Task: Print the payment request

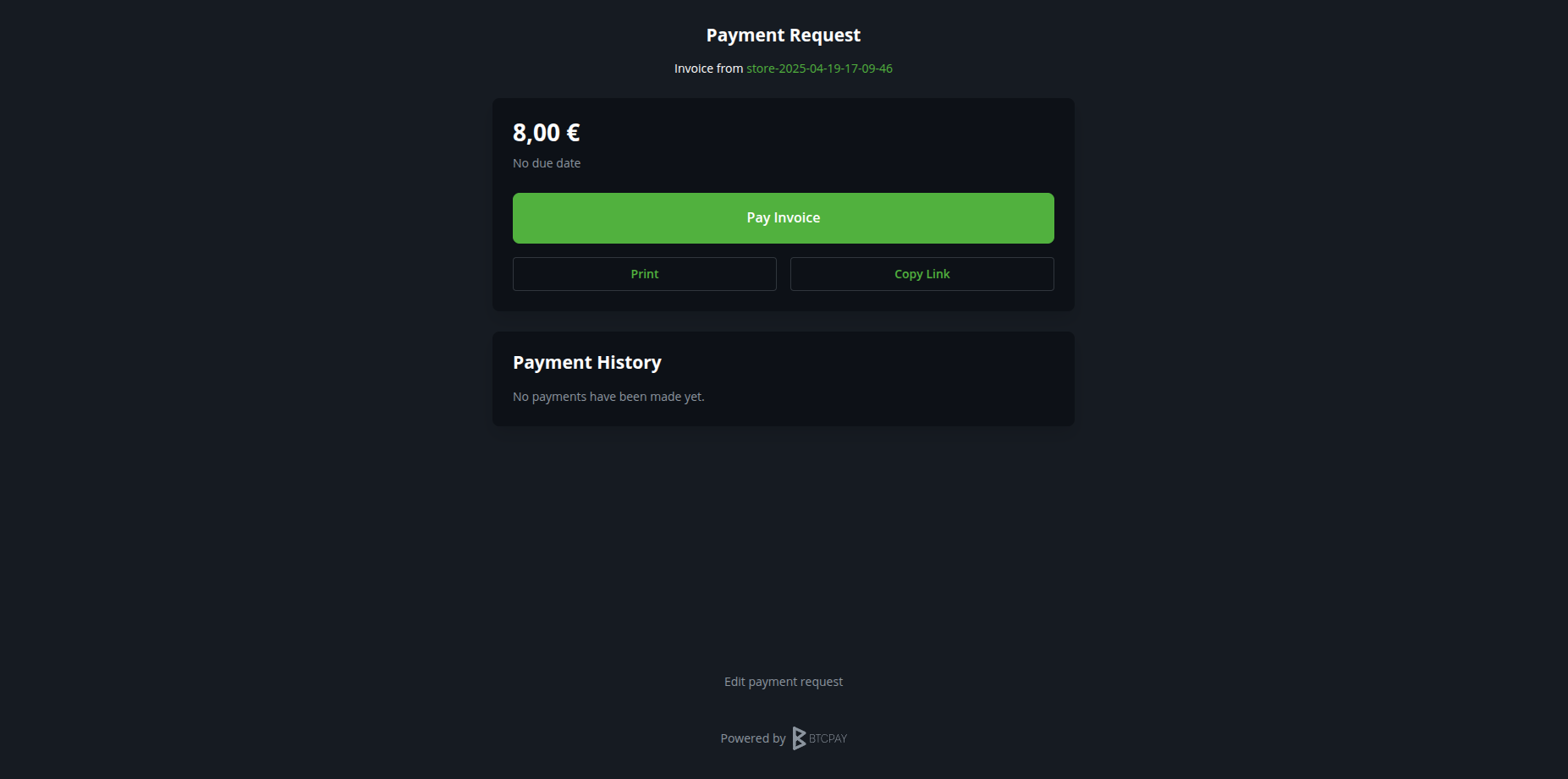Action: click(x=645, y=274)
